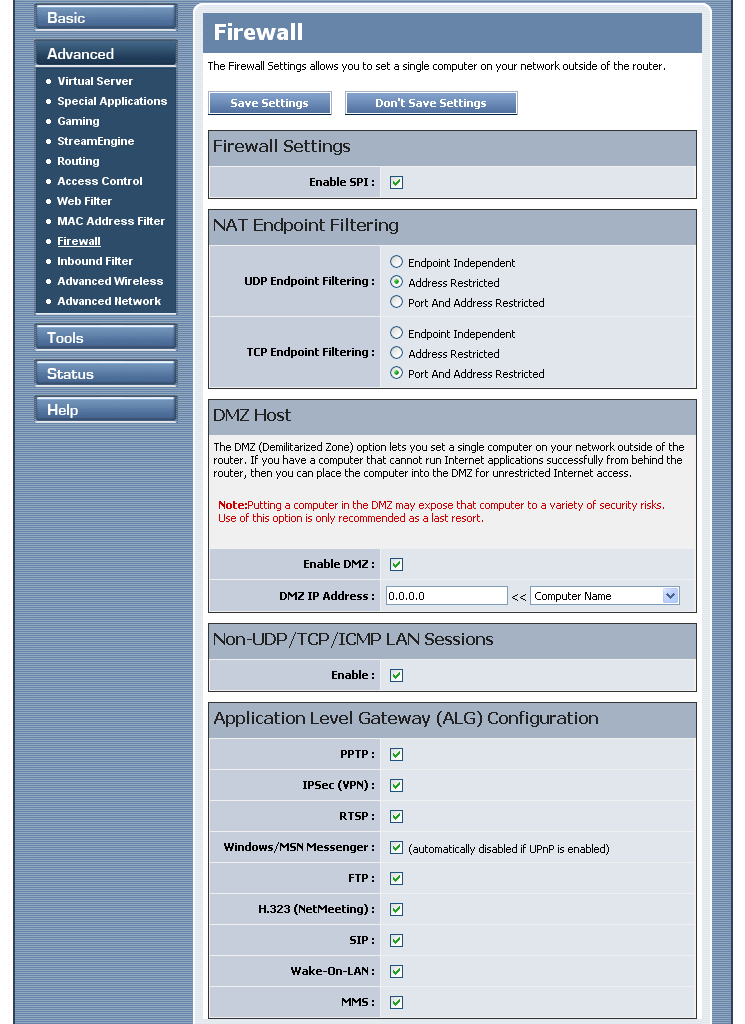Image resolution: width=745 pixels, height=1024 pixels.
Task: Open the Computer Name dropdown
Action: (605, 596)
